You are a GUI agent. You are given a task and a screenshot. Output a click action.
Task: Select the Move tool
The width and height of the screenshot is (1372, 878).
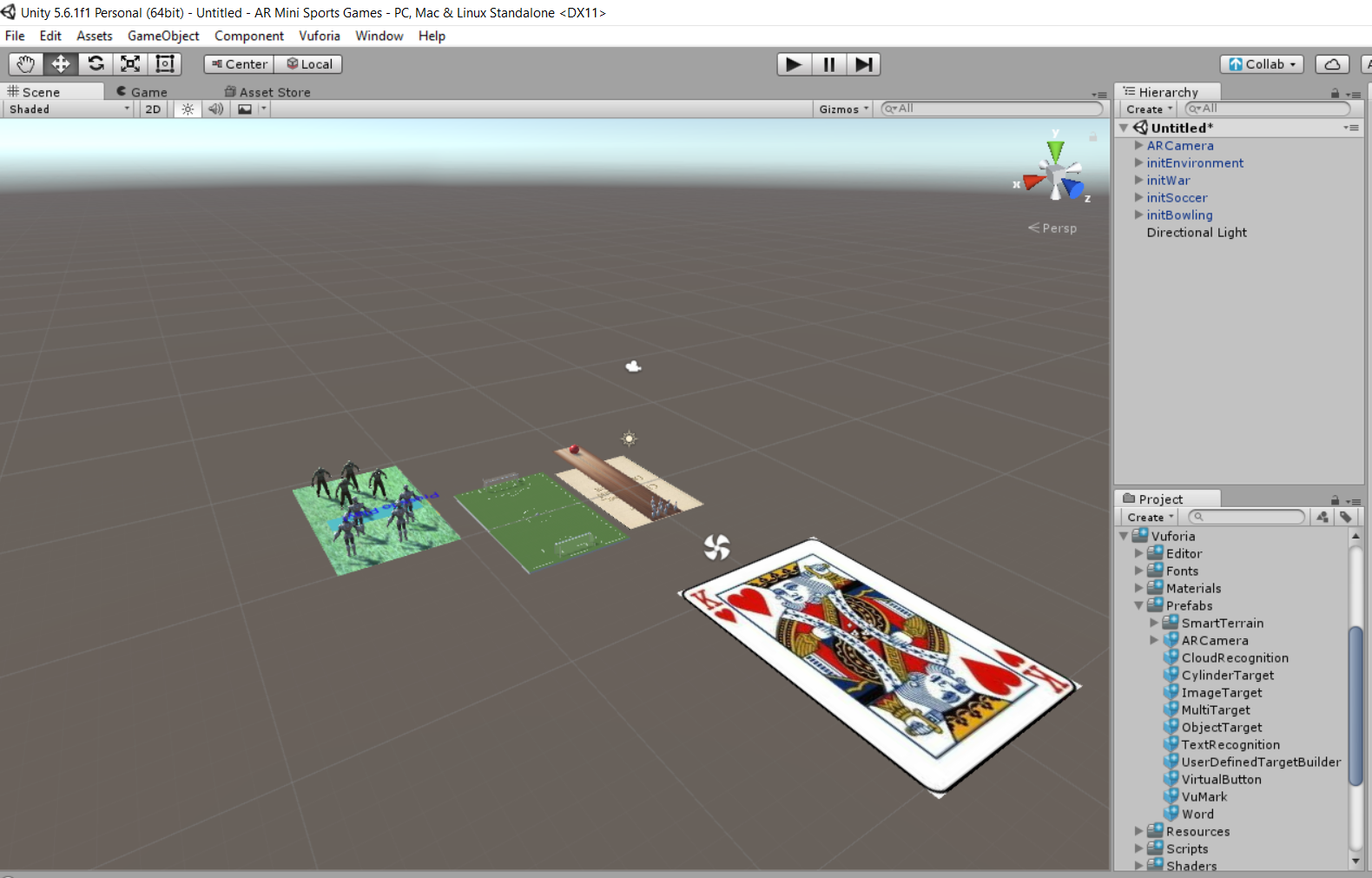pyautogui.click(x=61, y=64)
